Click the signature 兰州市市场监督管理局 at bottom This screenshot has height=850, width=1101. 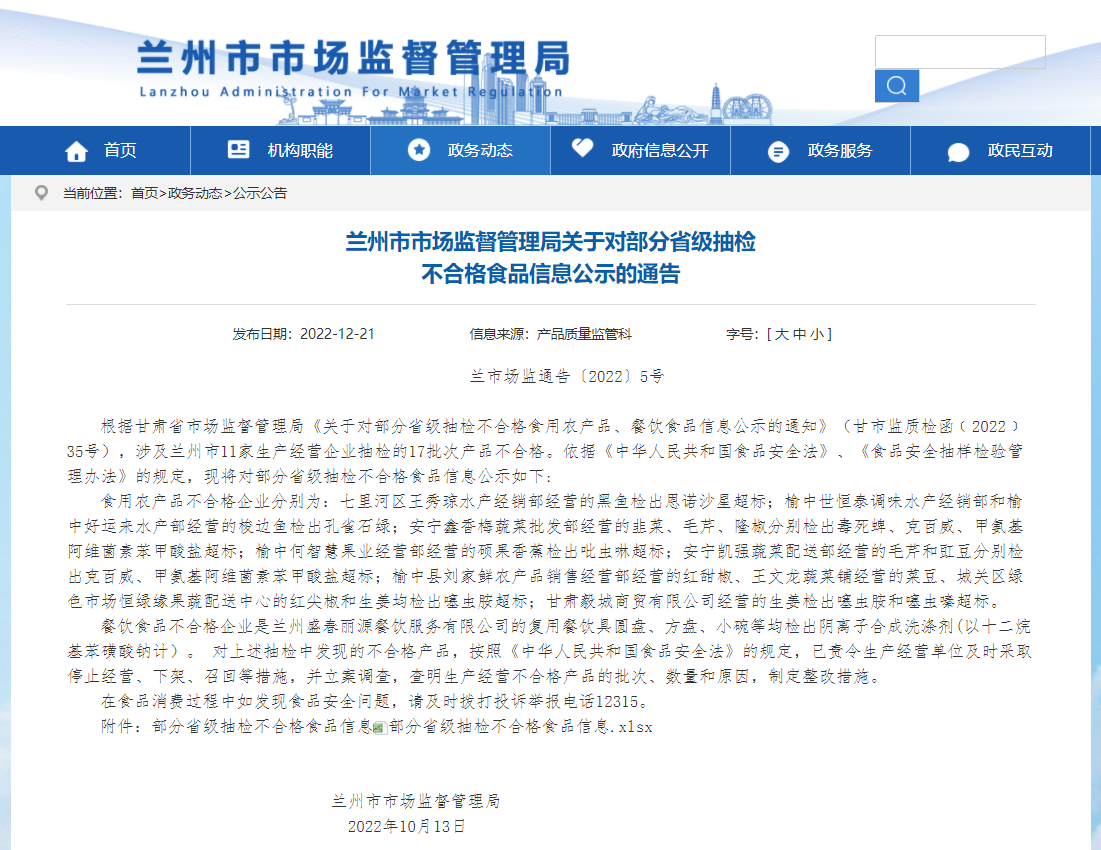(416, 801)
